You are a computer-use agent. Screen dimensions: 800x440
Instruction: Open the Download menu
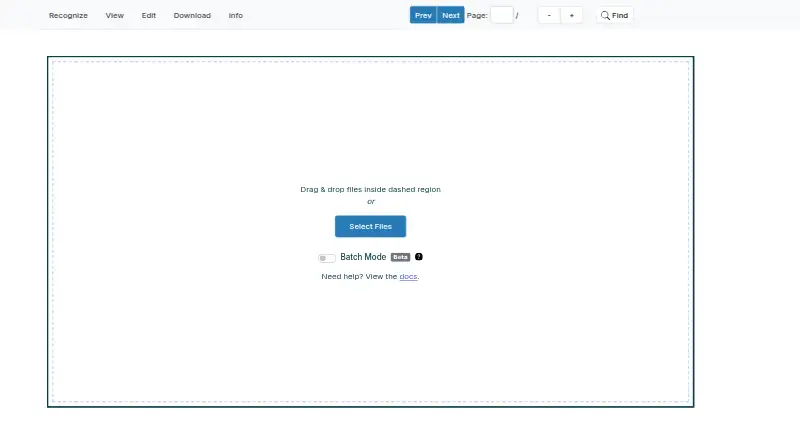click(x=192, y=15)
